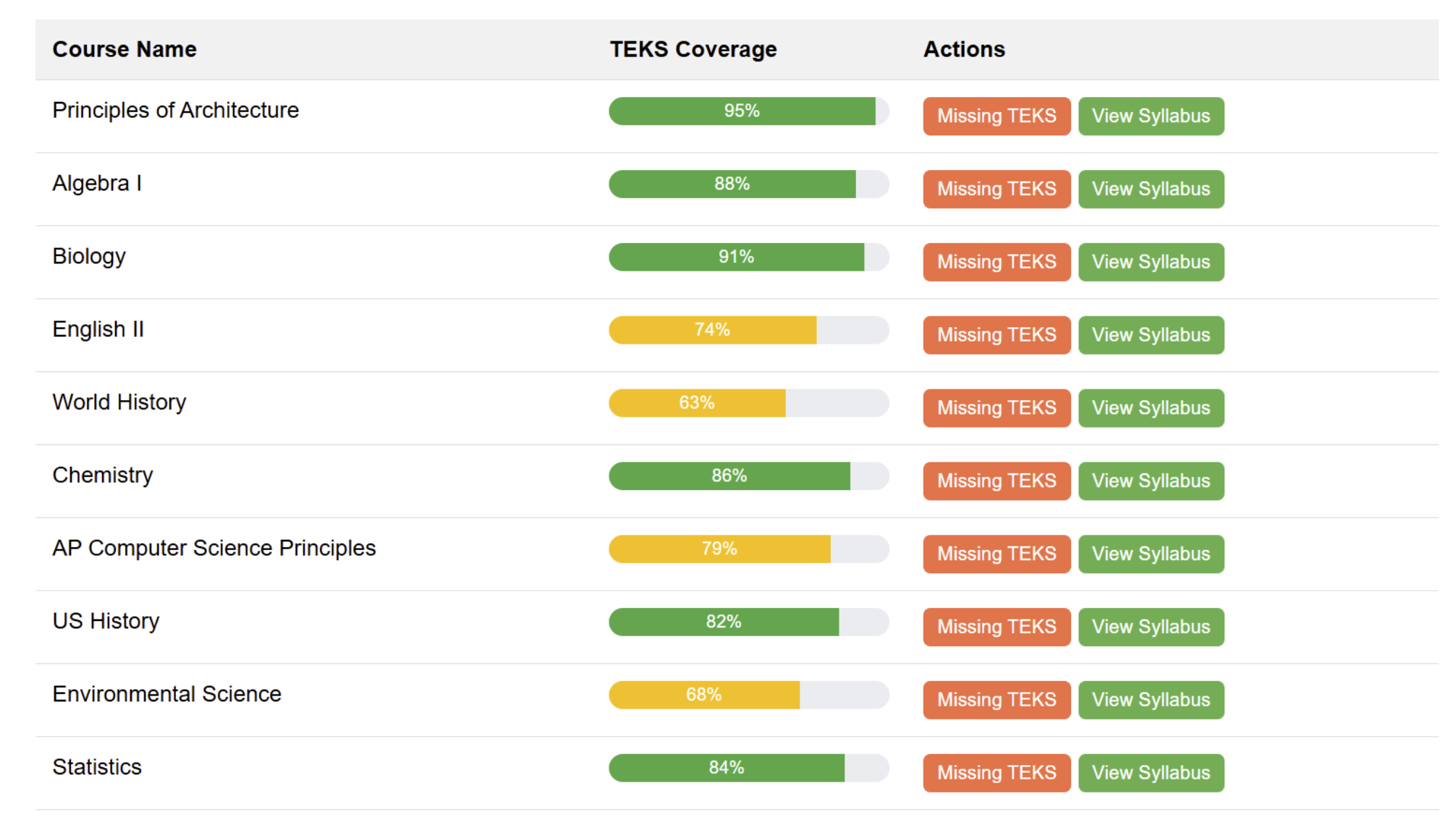Click Missing TEKS for Biology

click(996, 262)
